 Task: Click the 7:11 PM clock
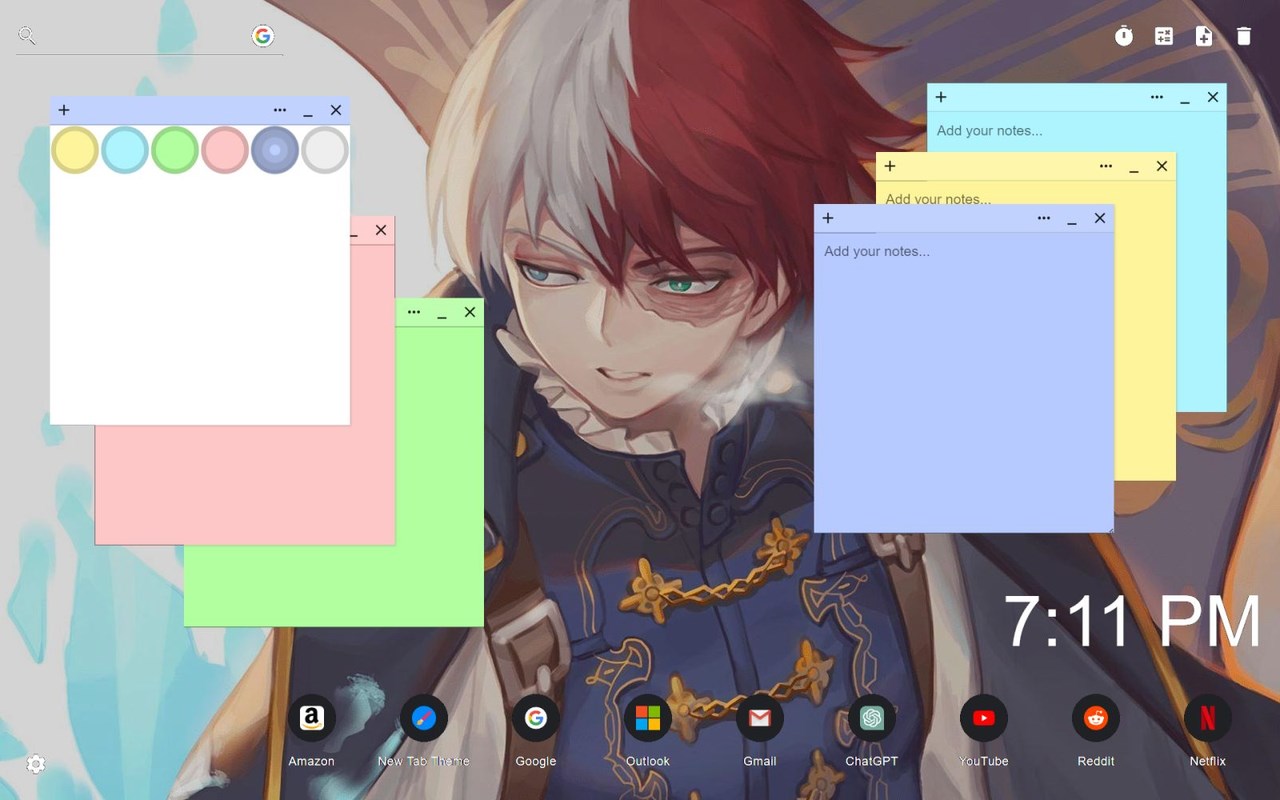pos(1132,622)
